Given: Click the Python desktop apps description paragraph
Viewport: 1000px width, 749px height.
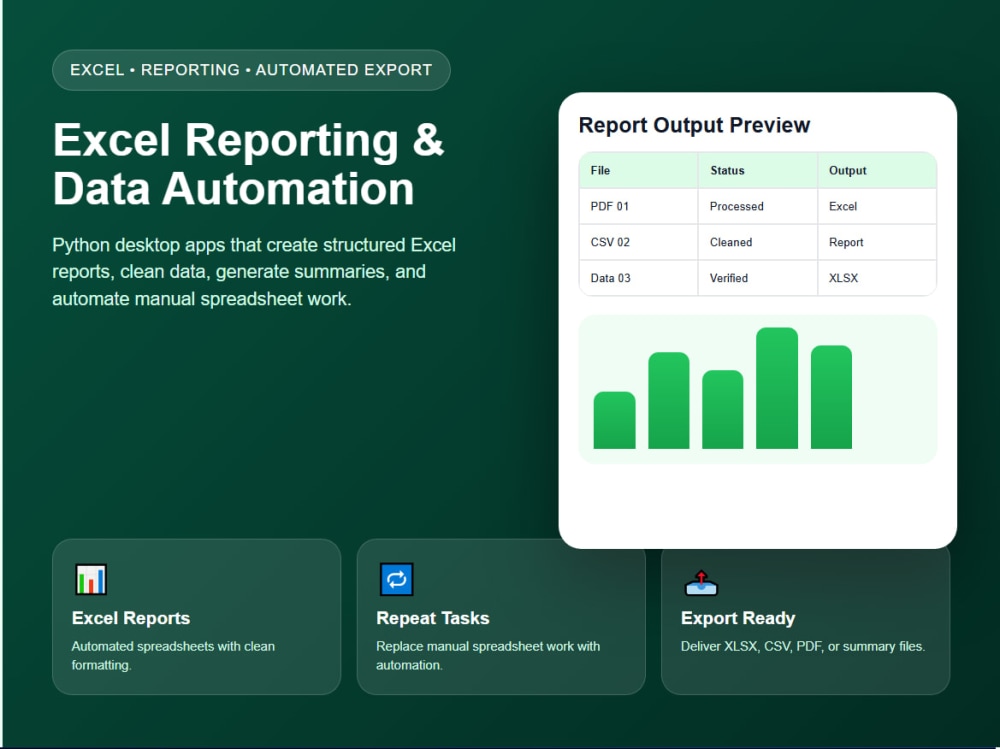Looking at the screenshot, I should (254, 272).
